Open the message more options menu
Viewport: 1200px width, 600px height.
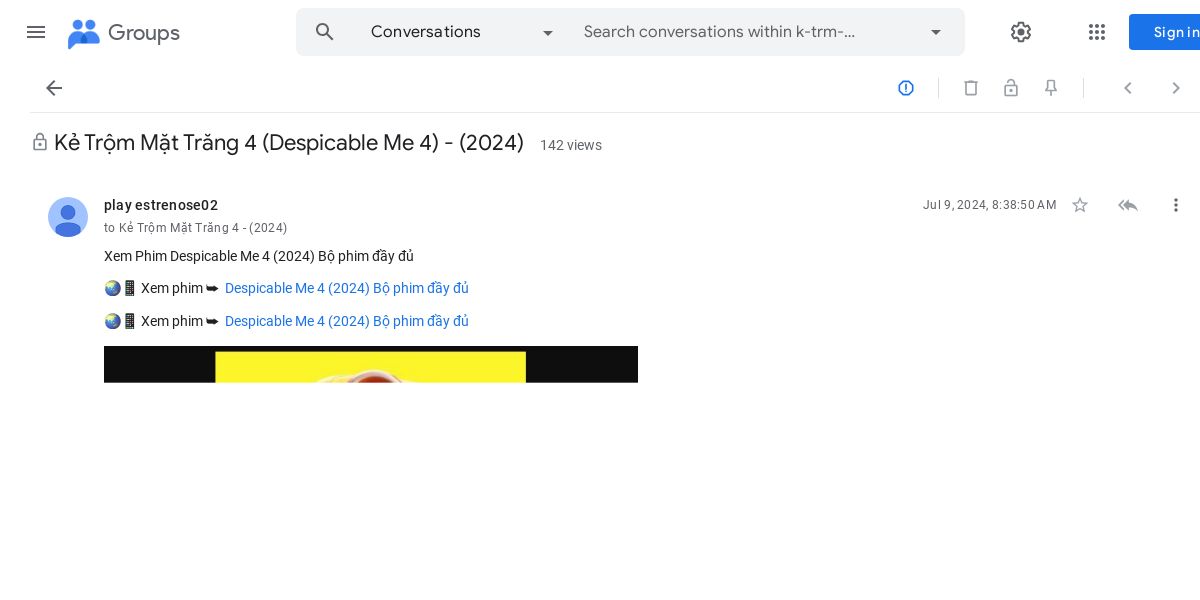[x=1176, y=205]
